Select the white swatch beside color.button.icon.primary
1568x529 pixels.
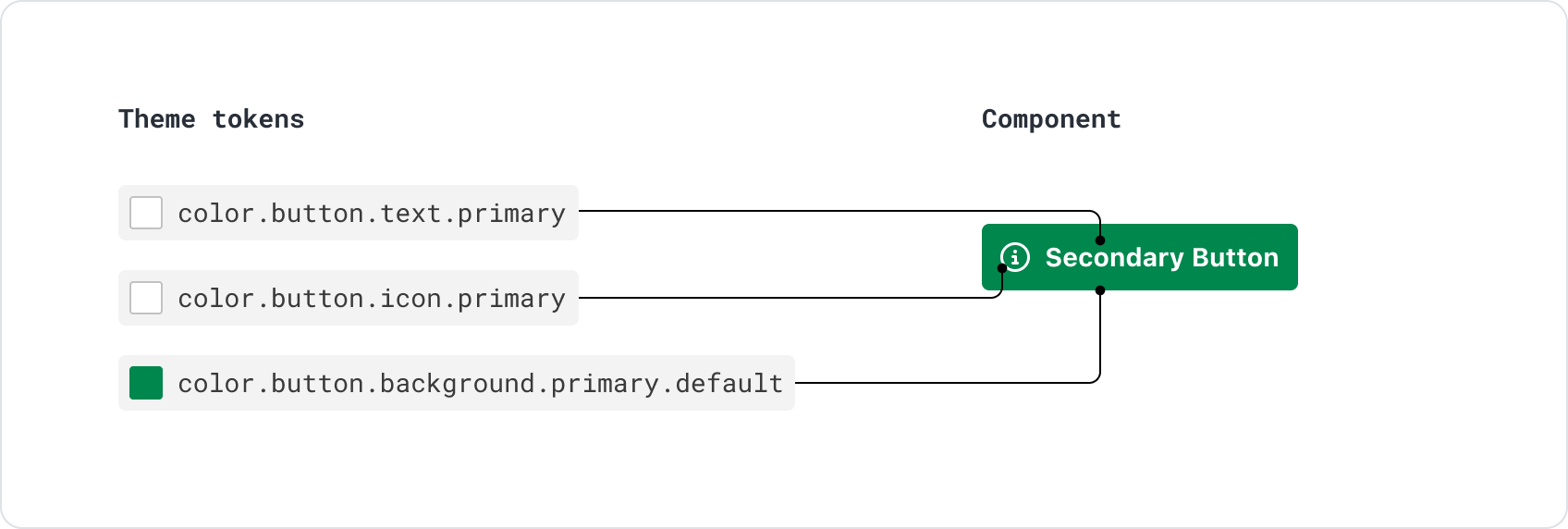(x=146, y=298)
